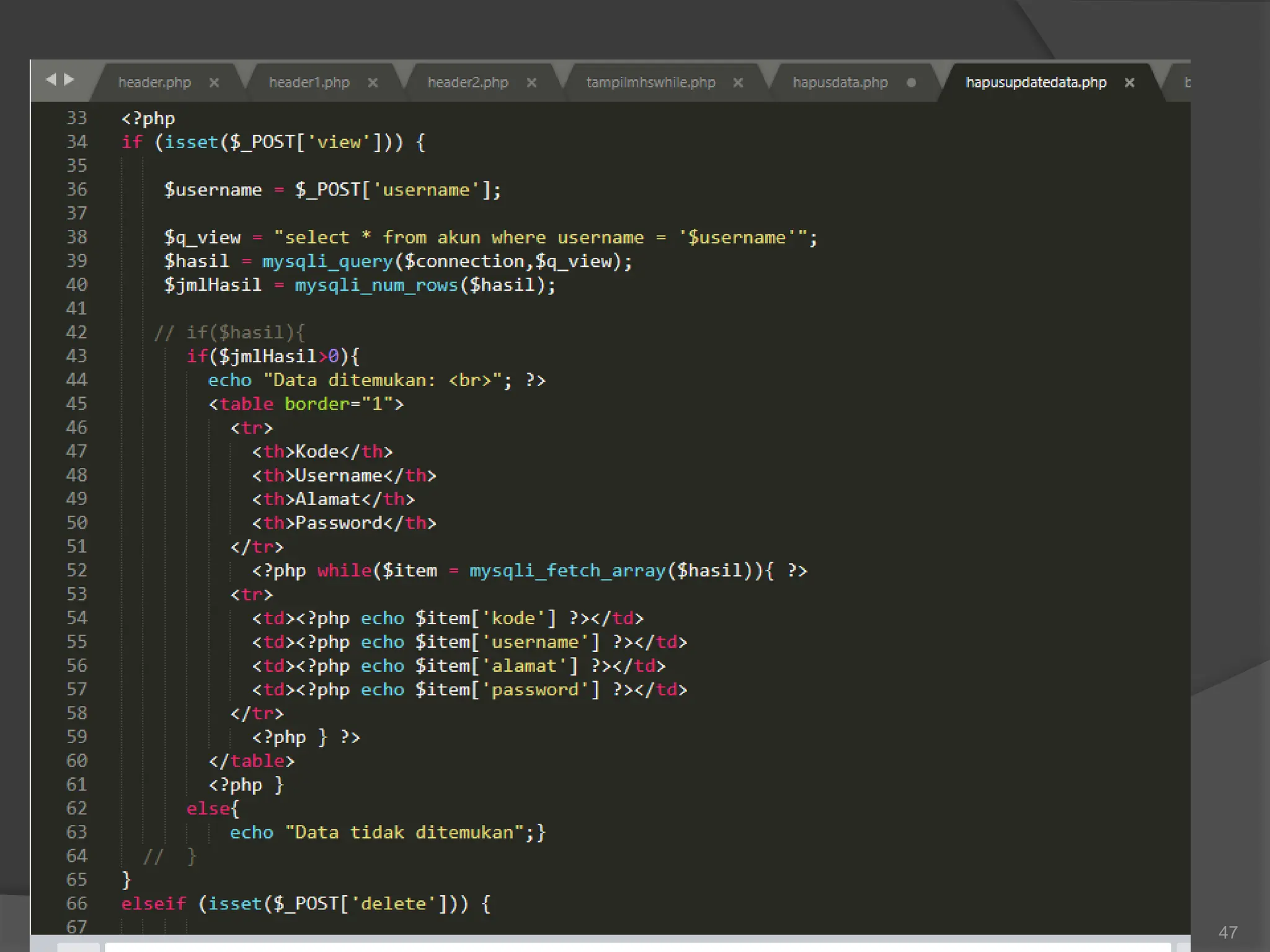Click the left tab scroll arrow
Image resolution: width=1270 pixels, height=952 pixels.
(51, 79)
